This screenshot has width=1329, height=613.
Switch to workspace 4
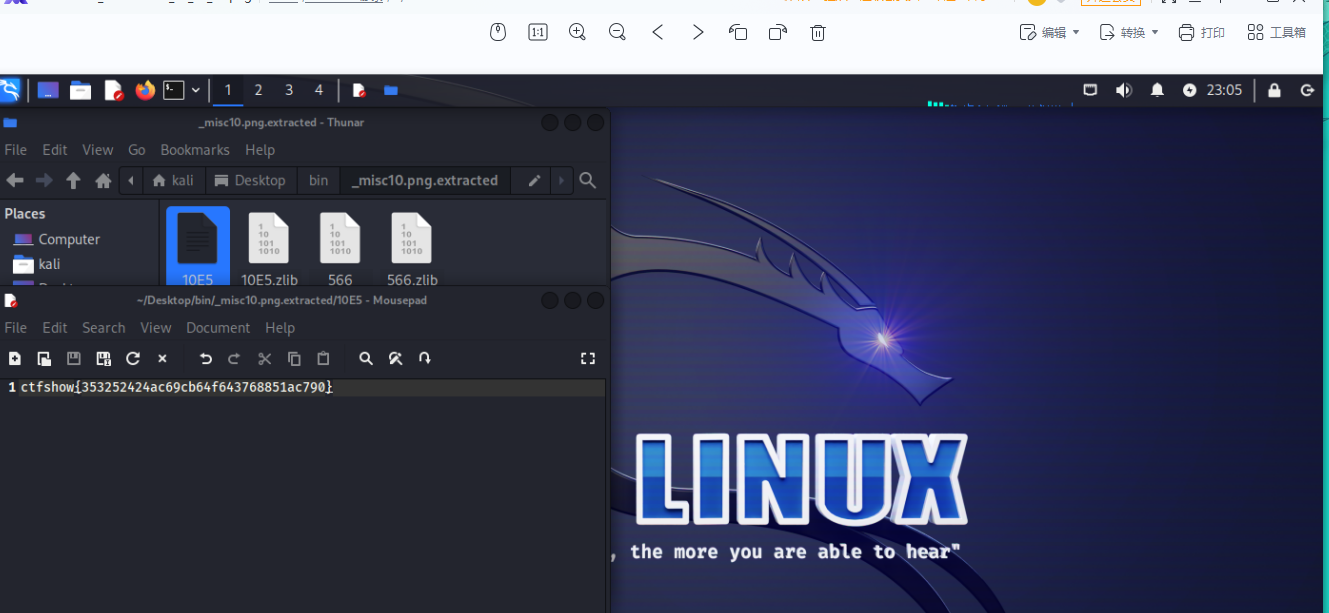tap(319, 90)
